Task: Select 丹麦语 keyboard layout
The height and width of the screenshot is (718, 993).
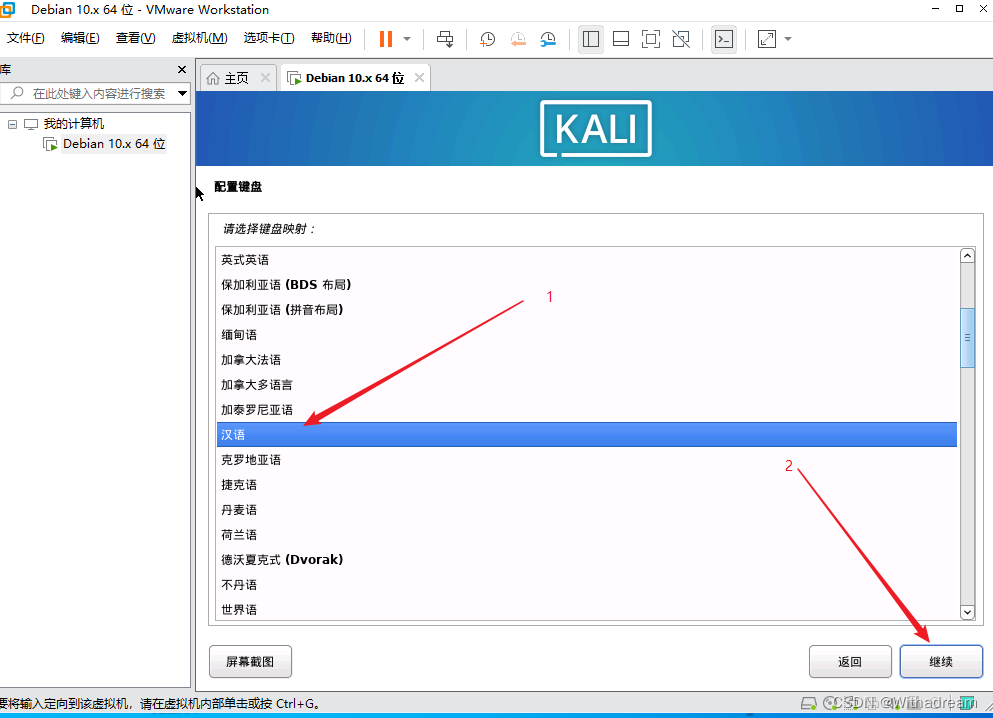Action: [x=586, y=510]
